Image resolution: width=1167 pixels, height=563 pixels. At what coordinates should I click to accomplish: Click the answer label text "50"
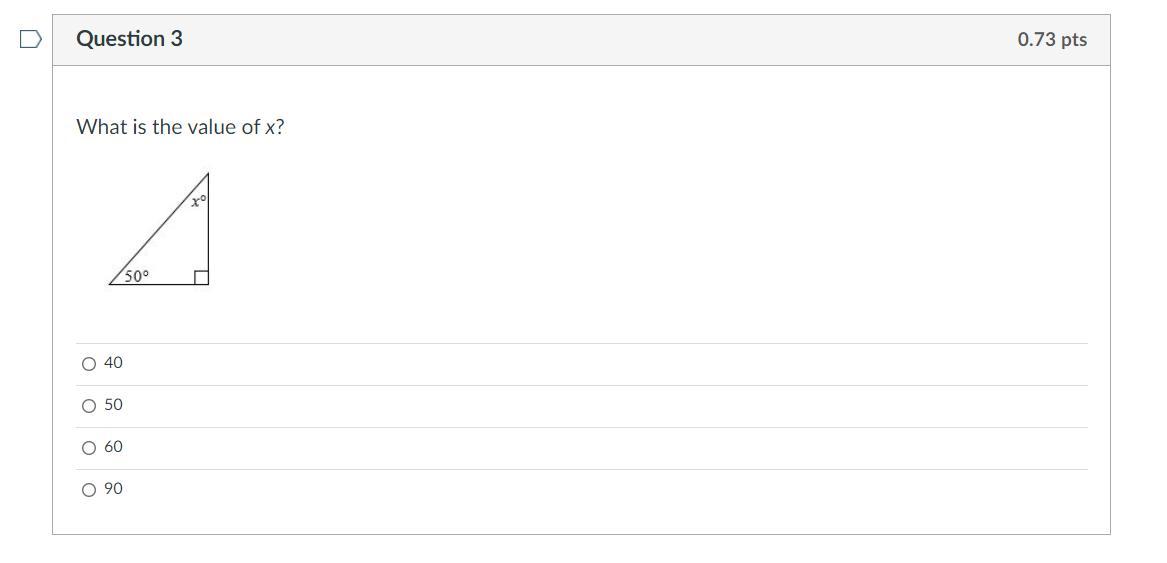113,405
